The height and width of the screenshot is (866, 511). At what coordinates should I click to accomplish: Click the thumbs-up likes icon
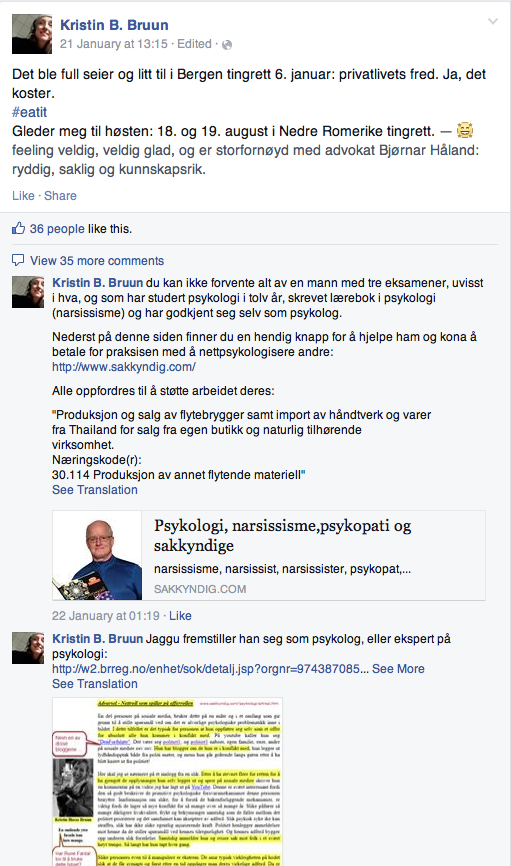[x=18, y=228]
